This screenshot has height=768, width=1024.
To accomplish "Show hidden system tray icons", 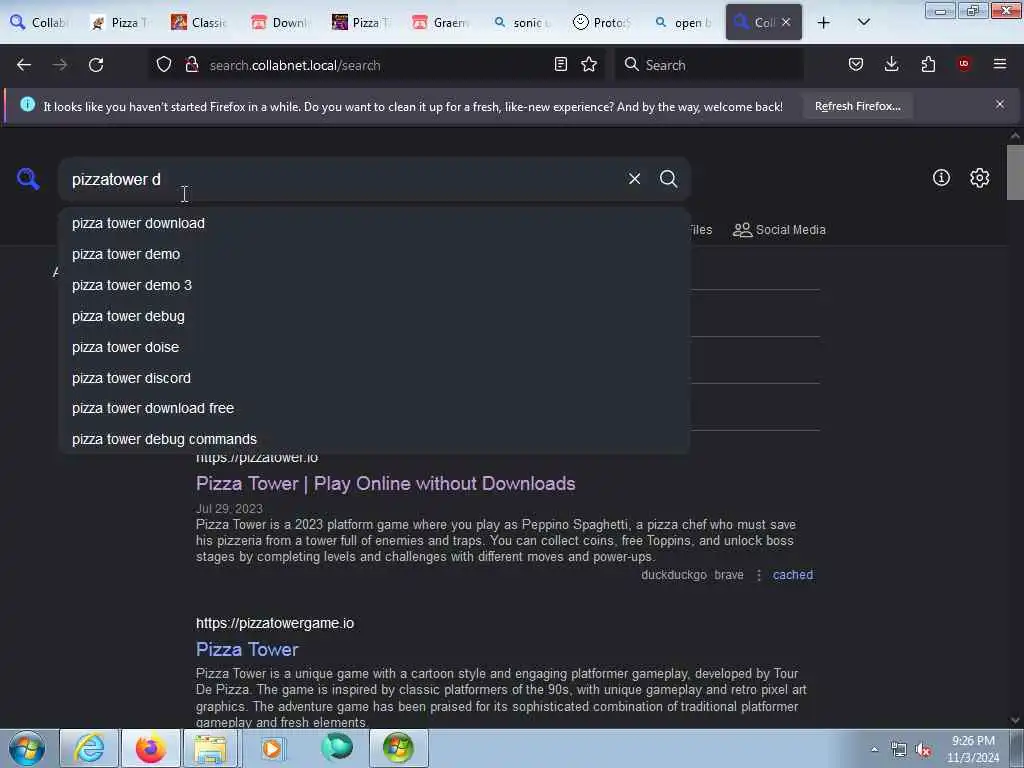I will [874, 749].
